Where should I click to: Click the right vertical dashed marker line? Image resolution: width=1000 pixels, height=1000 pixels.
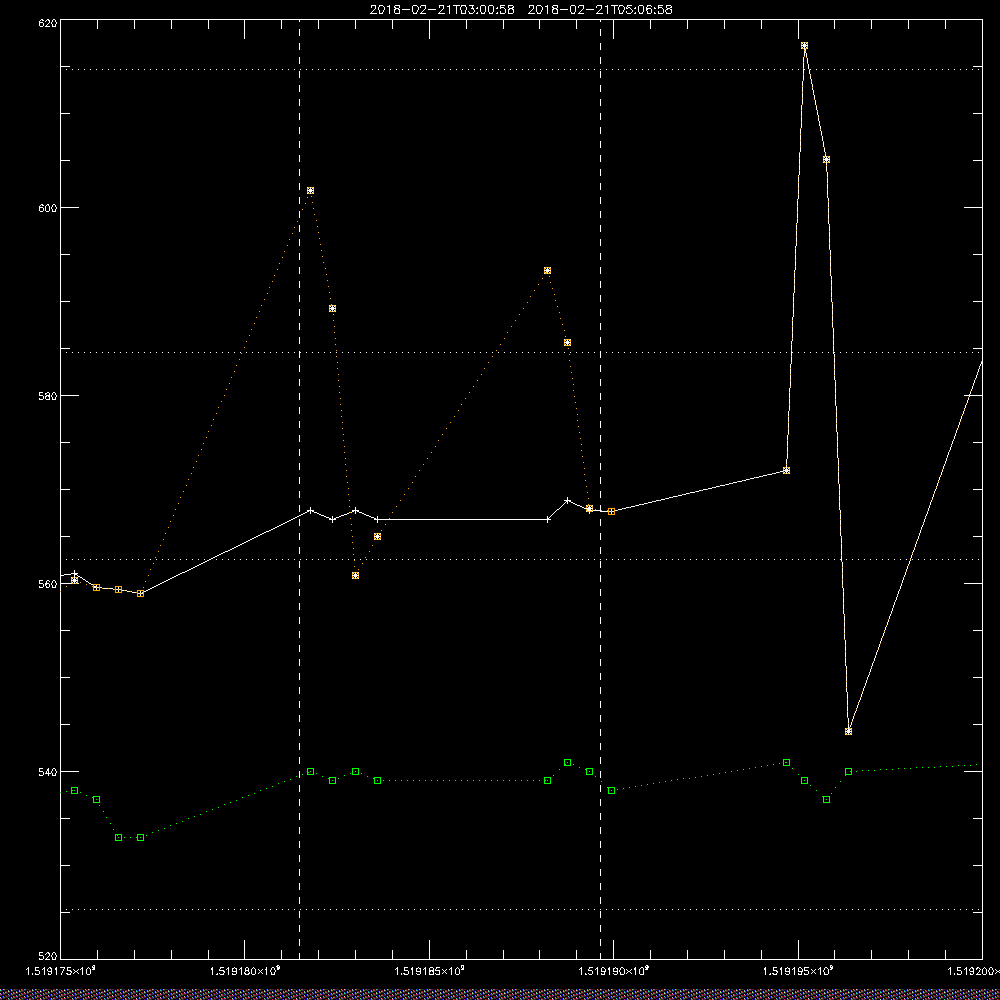[x=600, y=489]
